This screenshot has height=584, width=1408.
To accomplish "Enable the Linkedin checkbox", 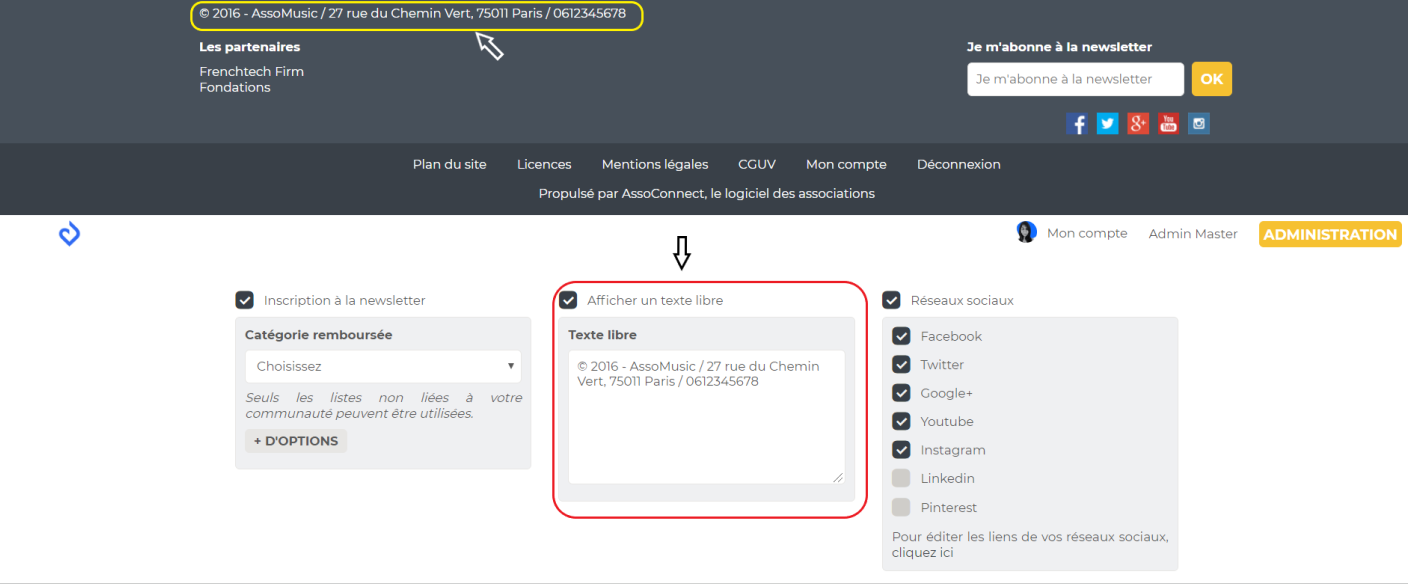I will 901,478.
